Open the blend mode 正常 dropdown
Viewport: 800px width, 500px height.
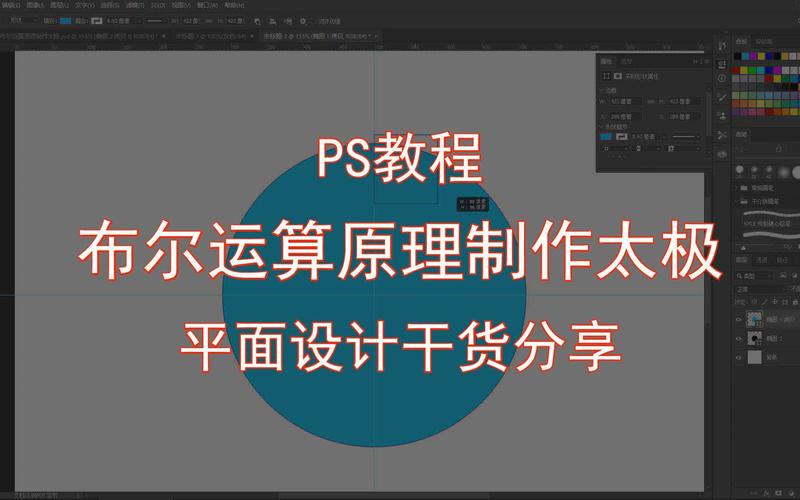click(x=760, y=289)
